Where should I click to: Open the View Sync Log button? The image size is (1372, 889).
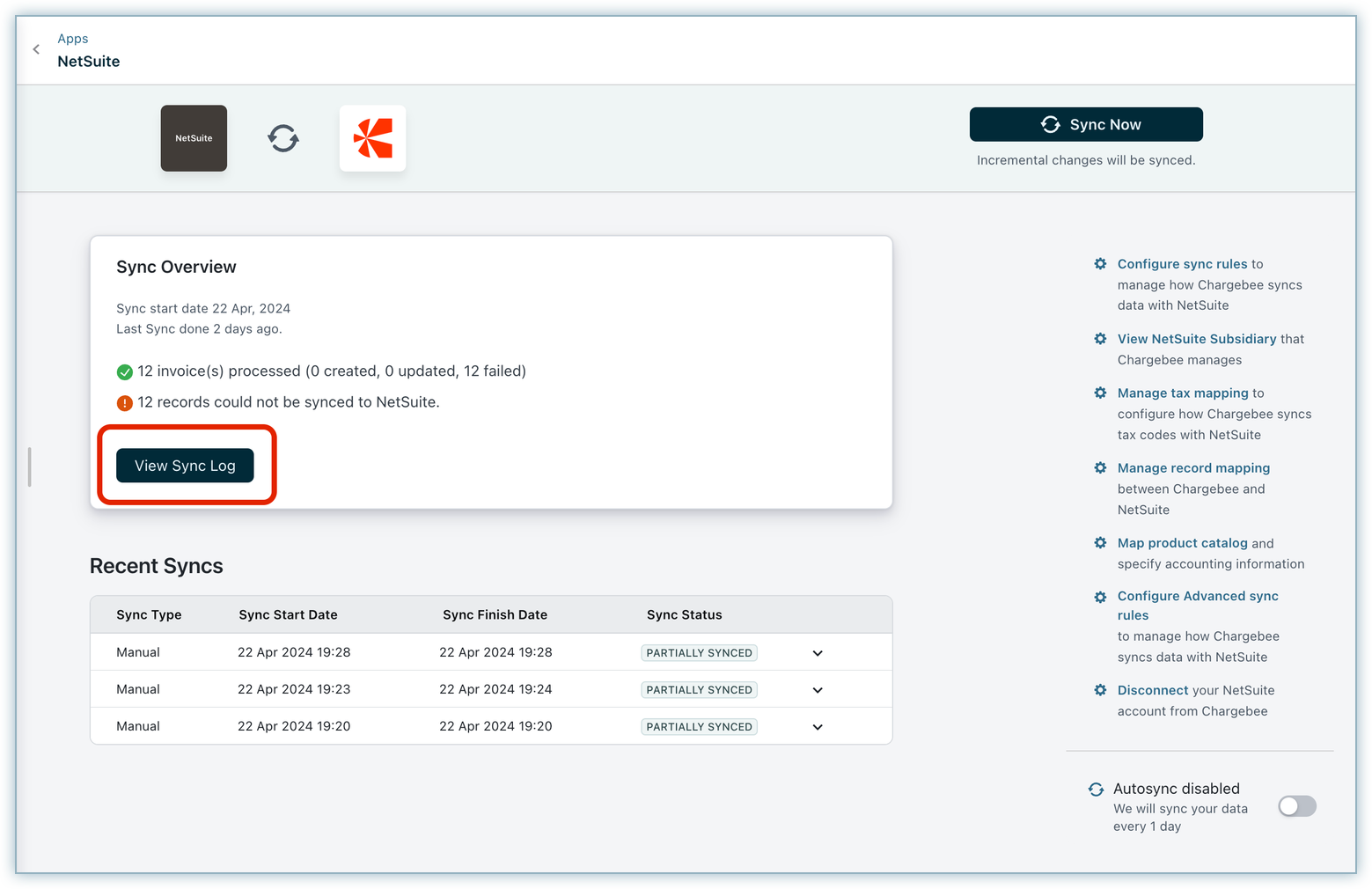[x=185, y=466]
